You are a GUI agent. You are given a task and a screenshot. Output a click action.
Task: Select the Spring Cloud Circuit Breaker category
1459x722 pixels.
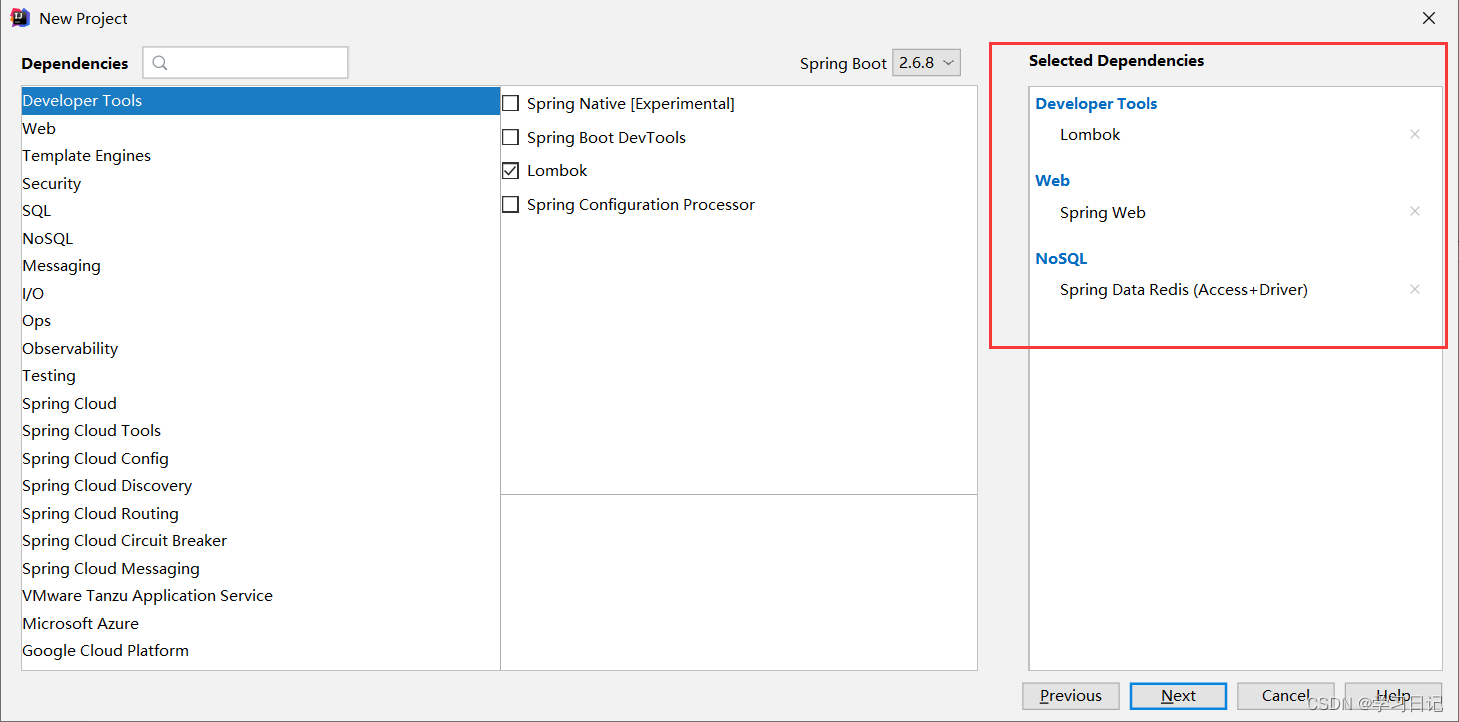(261, 541)
